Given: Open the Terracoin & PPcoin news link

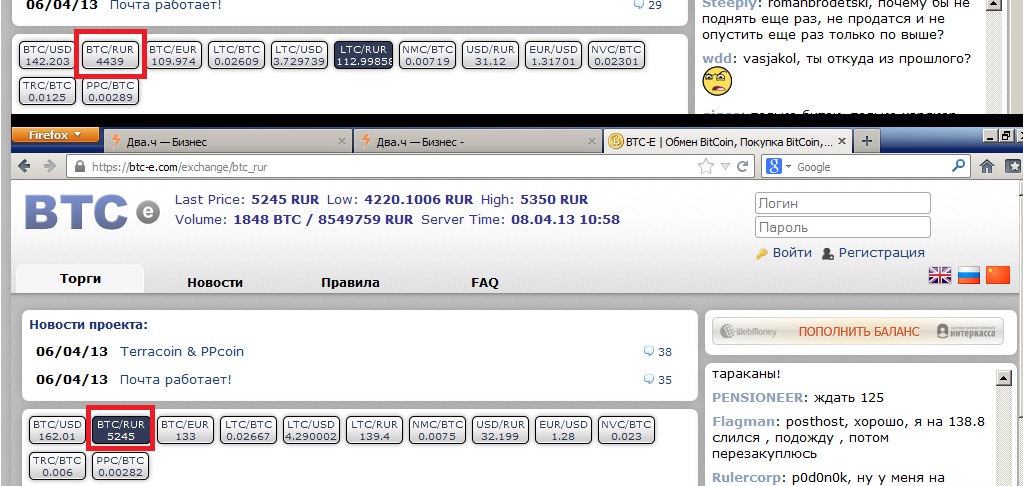Looking at the screenshot, I should click(x=182, y=351).
